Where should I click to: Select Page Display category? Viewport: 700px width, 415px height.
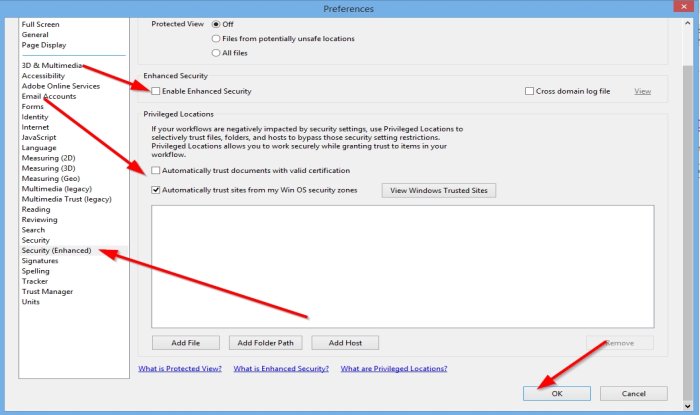point(44,45)
